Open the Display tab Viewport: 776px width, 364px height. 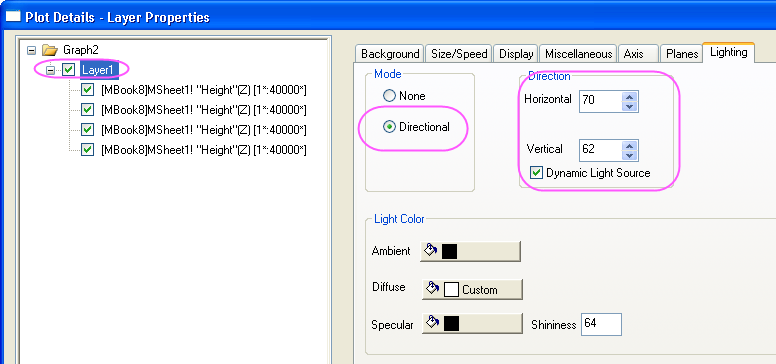click(x=516, y=54)
